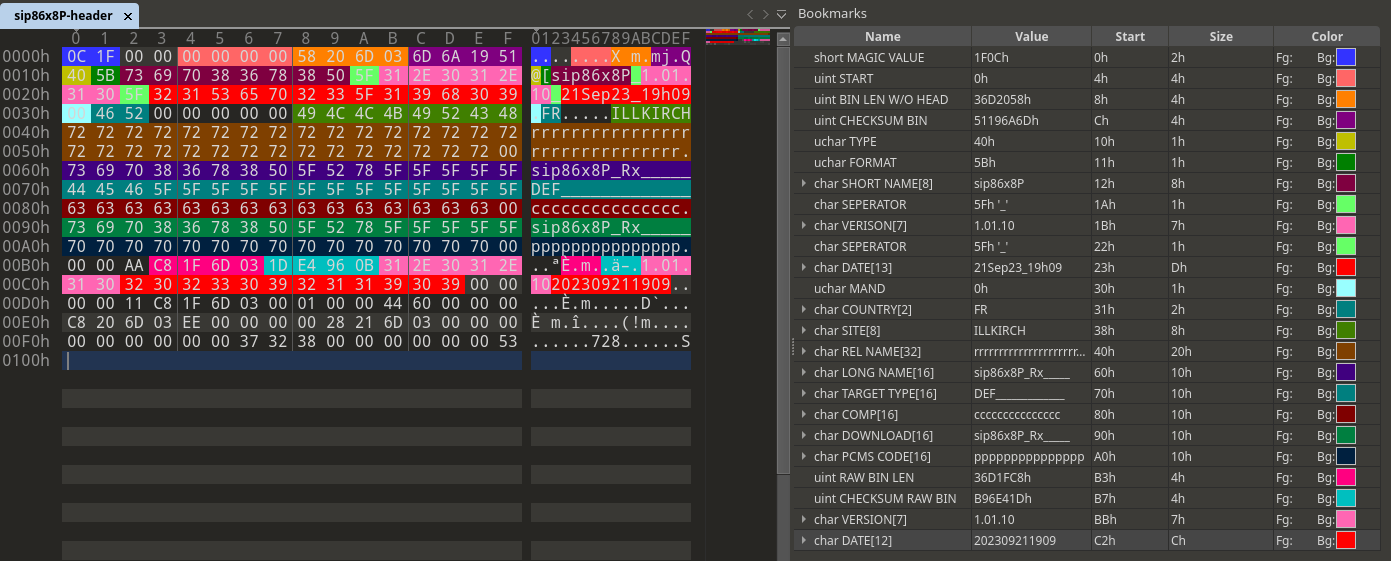Click the Color column header
The width and height of the screenshot is (1391, 561).
(x=1328, y=36)
